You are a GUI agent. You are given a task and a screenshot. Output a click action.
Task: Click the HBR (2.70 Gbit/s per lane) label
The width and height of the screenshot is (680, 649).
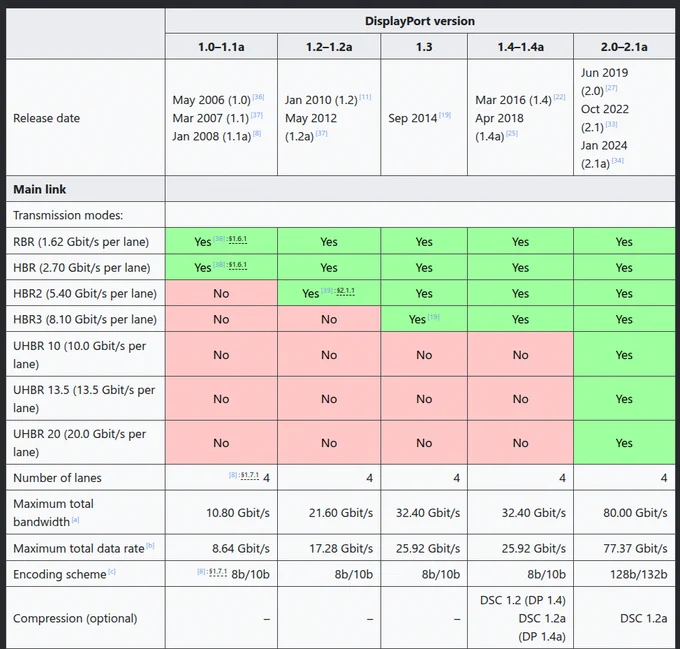click(x=82, y=267)
